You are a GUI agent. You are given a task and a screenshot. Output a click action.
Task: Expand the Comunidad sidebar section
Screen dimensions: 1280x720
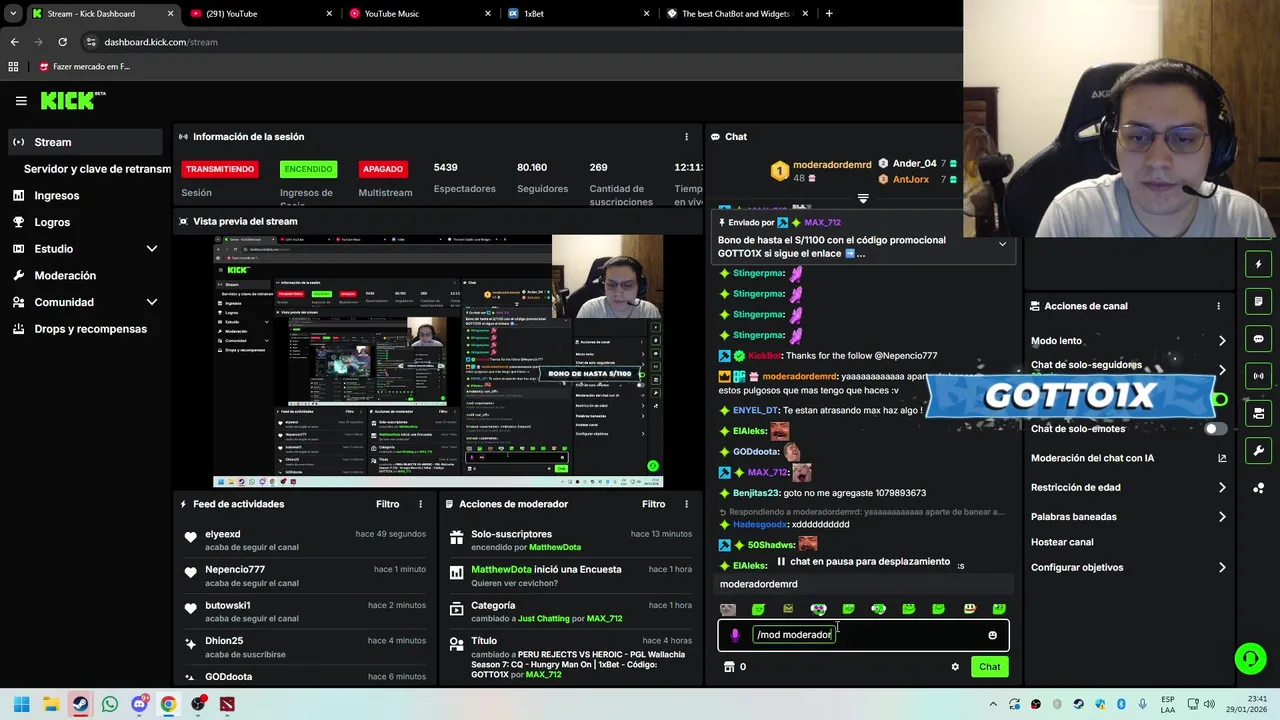coord(152,302)
